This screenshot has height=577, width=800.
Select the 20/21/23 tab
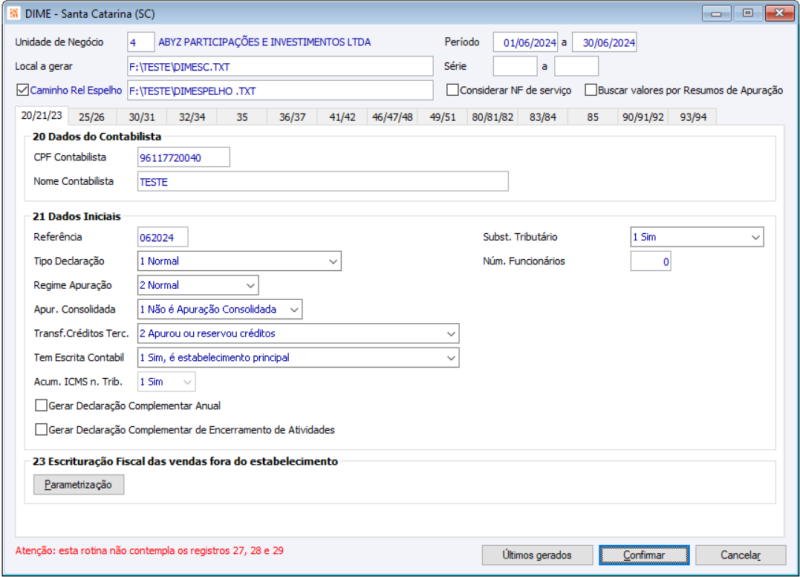[41, 116]
